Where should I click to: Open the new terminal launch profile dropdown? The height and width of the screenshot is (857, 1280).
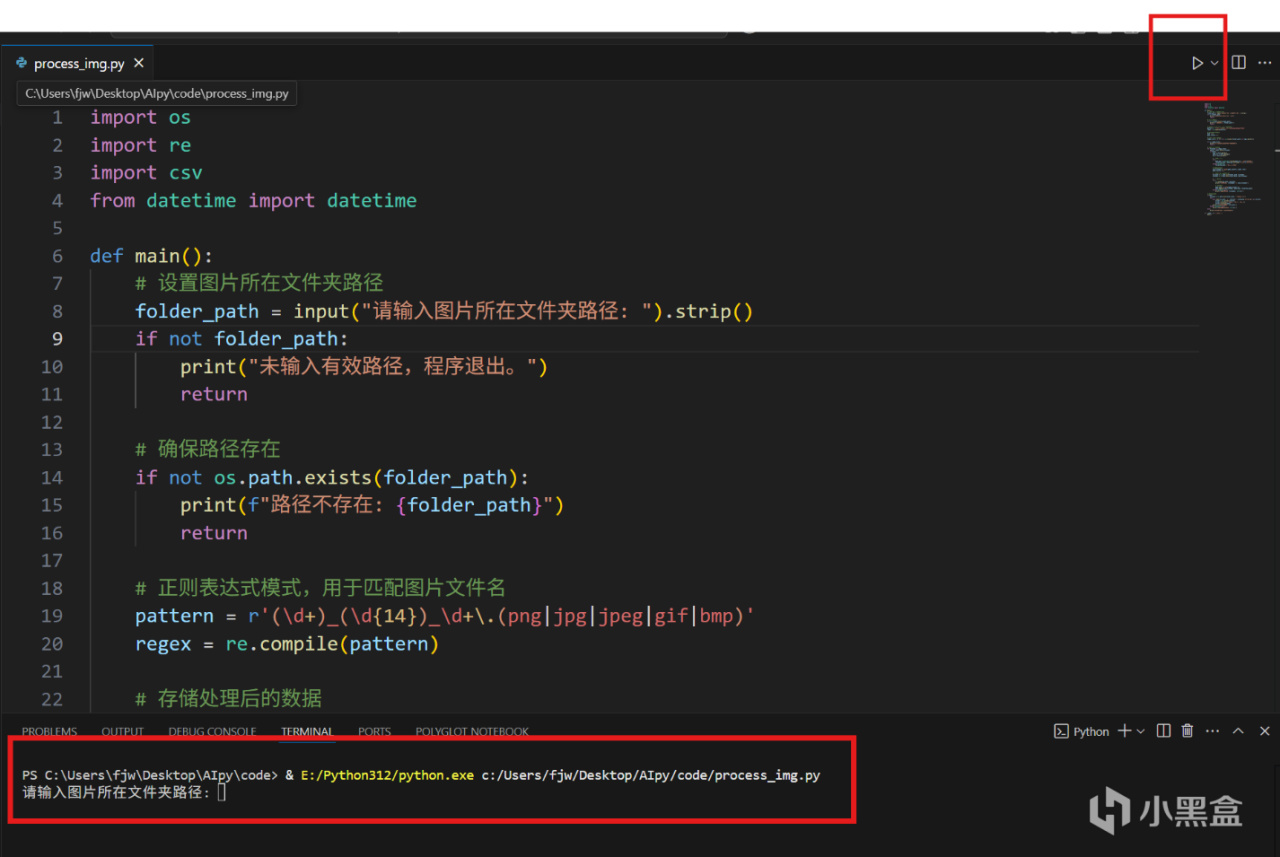pyautogui.click(x=1140, y=732)
